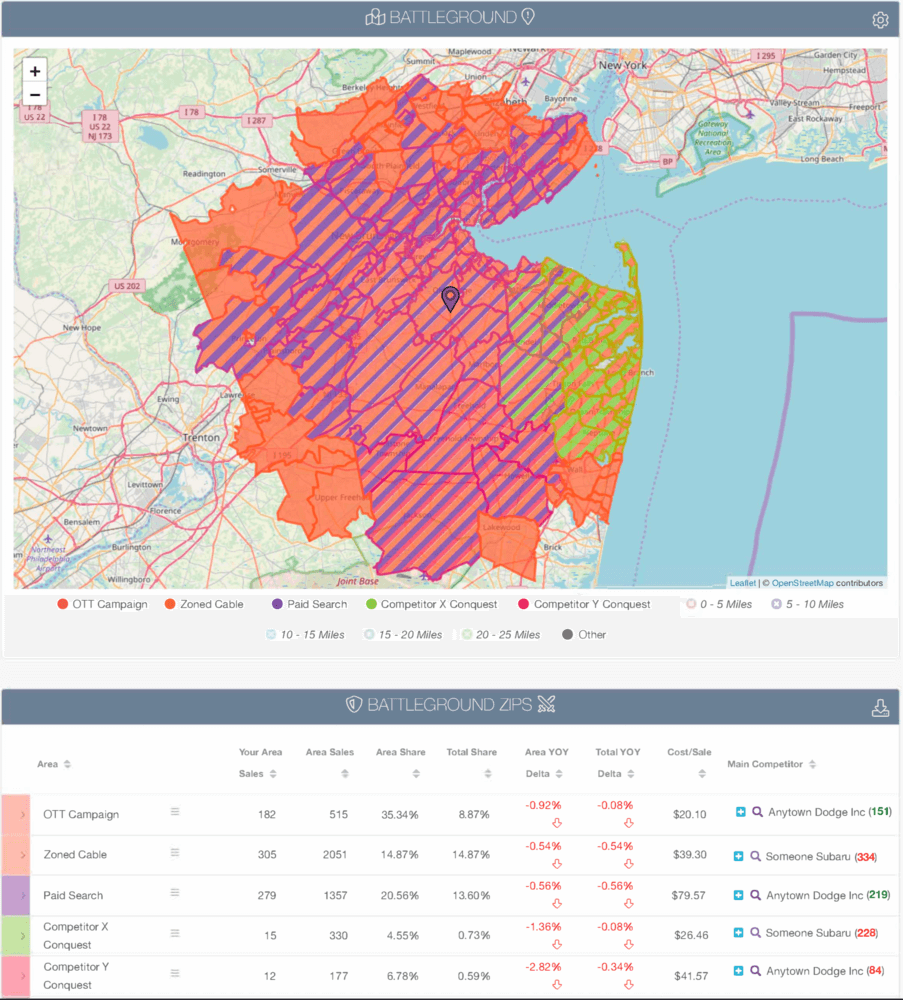Click the dealer location pin on map
Screen dimensions: 903x1000
pyautogui.click(x=451, y=299)
